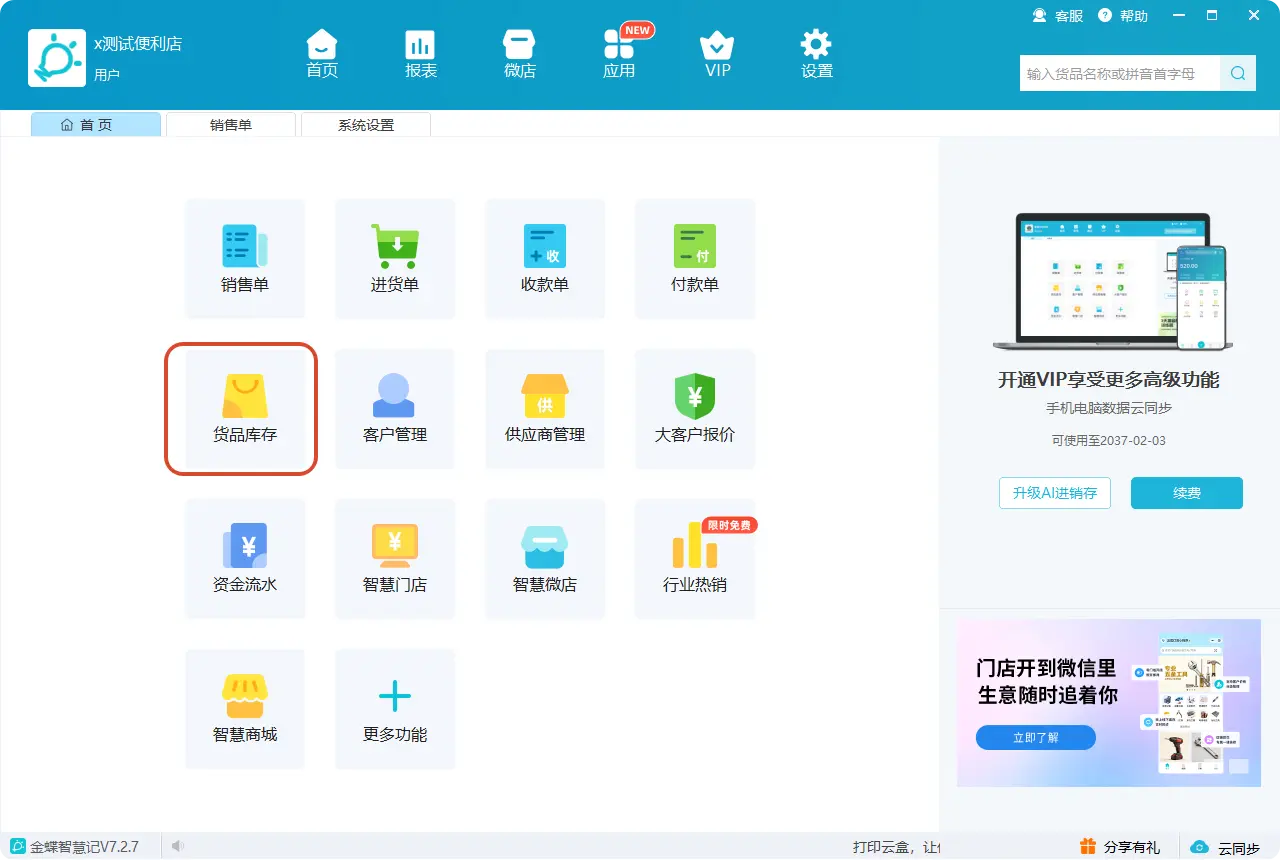Click 金蝶智慧记V7.2.7 version text

click(x=84, y=847)
